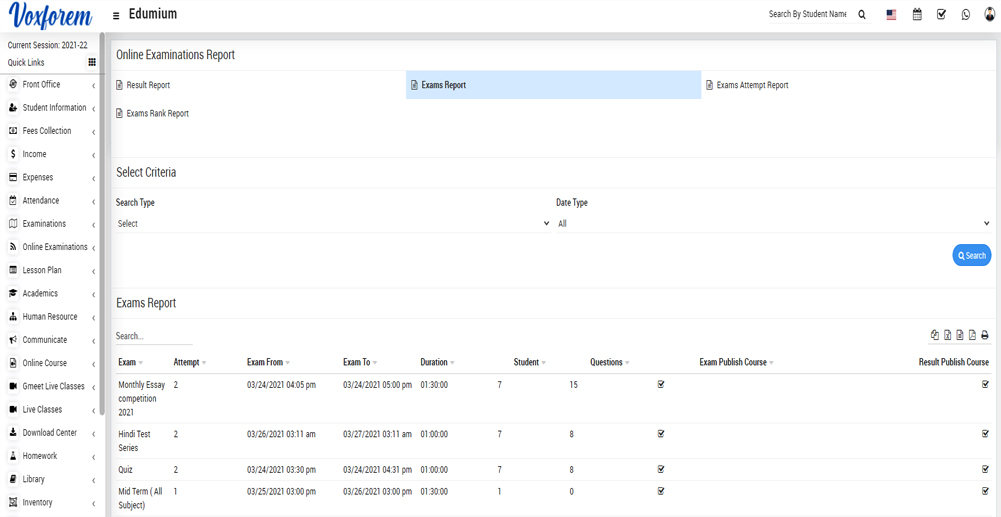Open the Date Type dropdown
Image resolution: width=1001 pixels, height=517 pixels.
(x=773, y=224)
